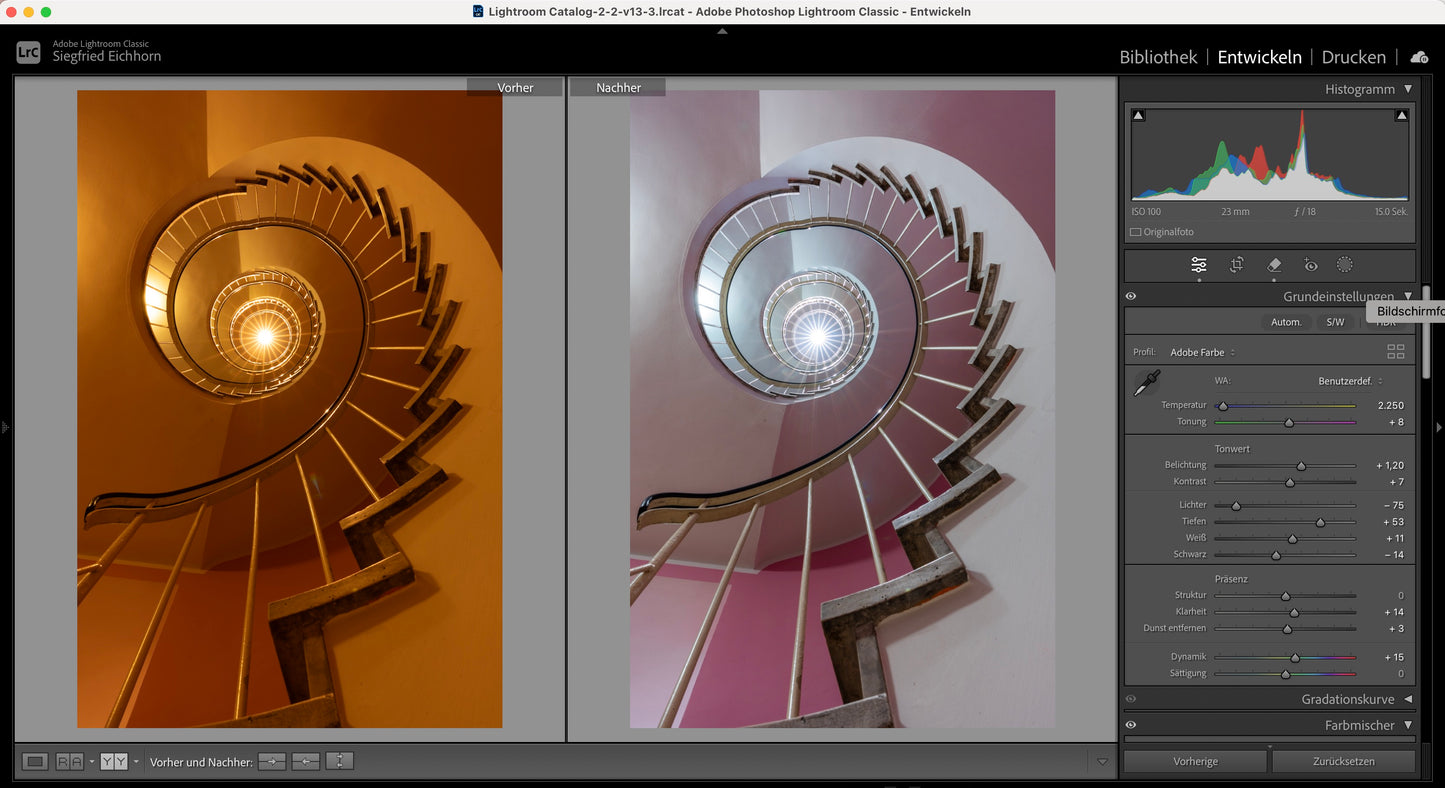Open the Red-eye correction tool
1445x788 pixels.
coord(1311,265)
